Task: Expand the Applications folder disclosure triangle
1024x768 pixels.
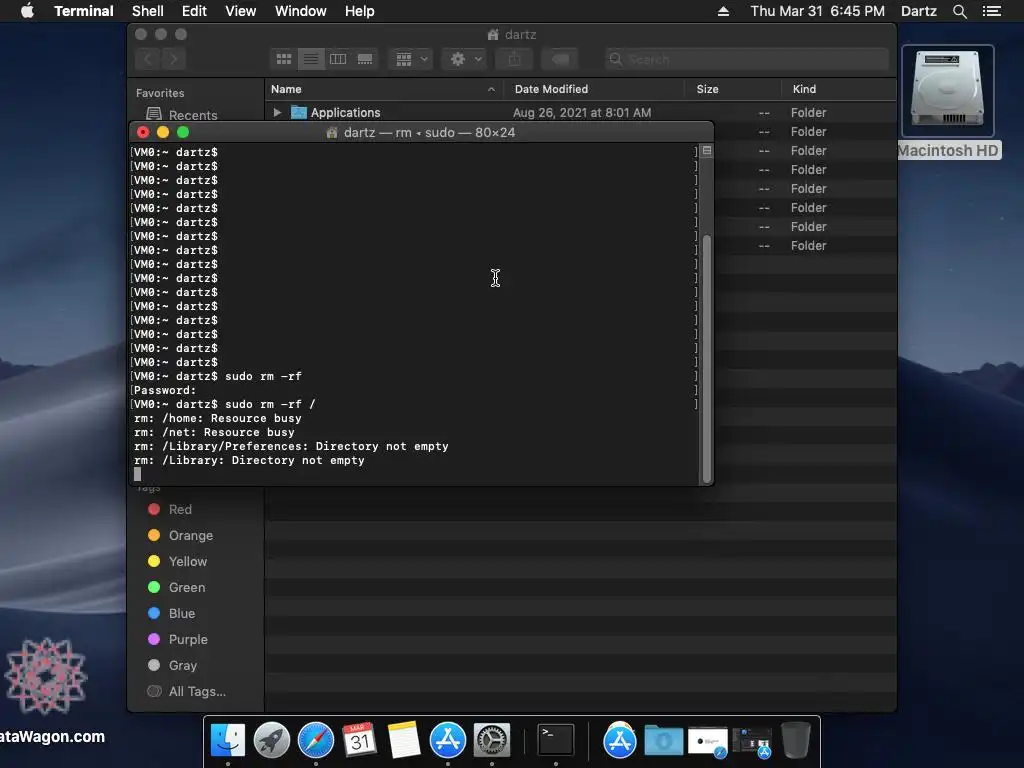Action: coord(277,112)
